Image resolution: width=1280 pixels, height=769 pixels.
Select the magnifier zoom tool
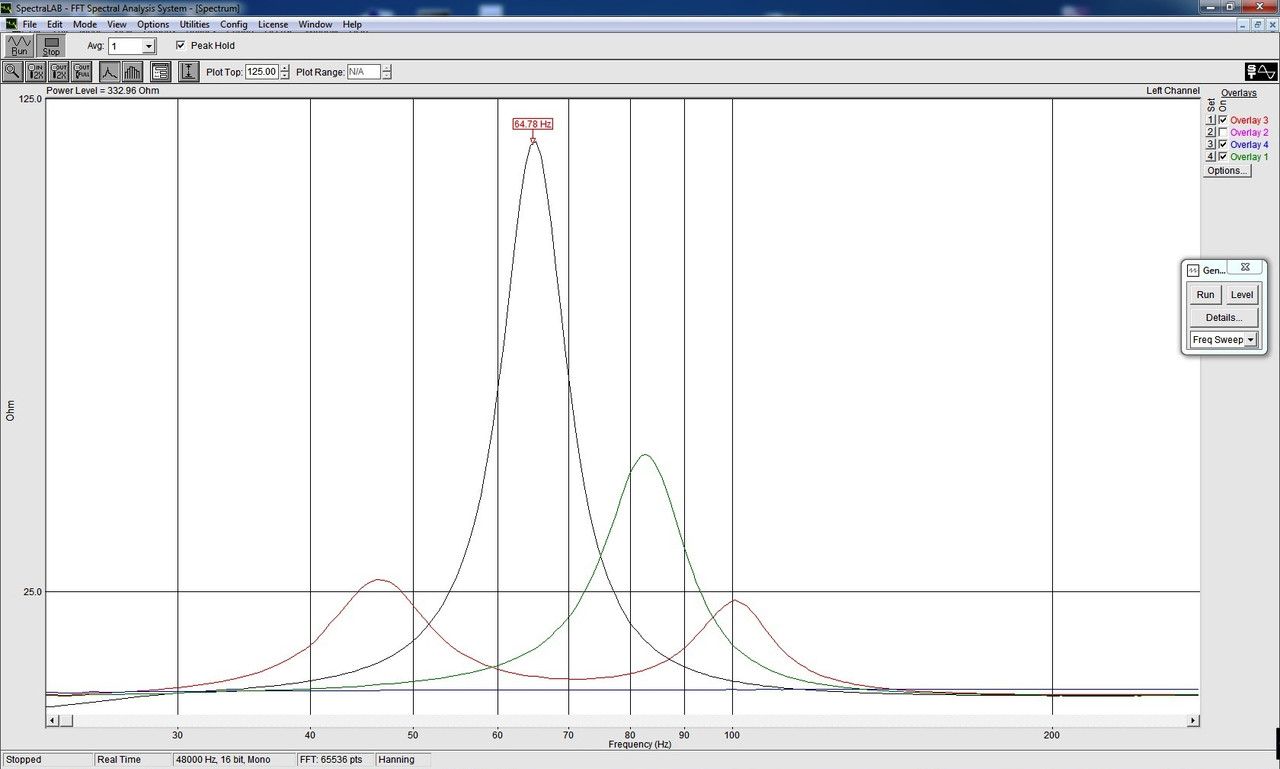click(x=13, y=71)
